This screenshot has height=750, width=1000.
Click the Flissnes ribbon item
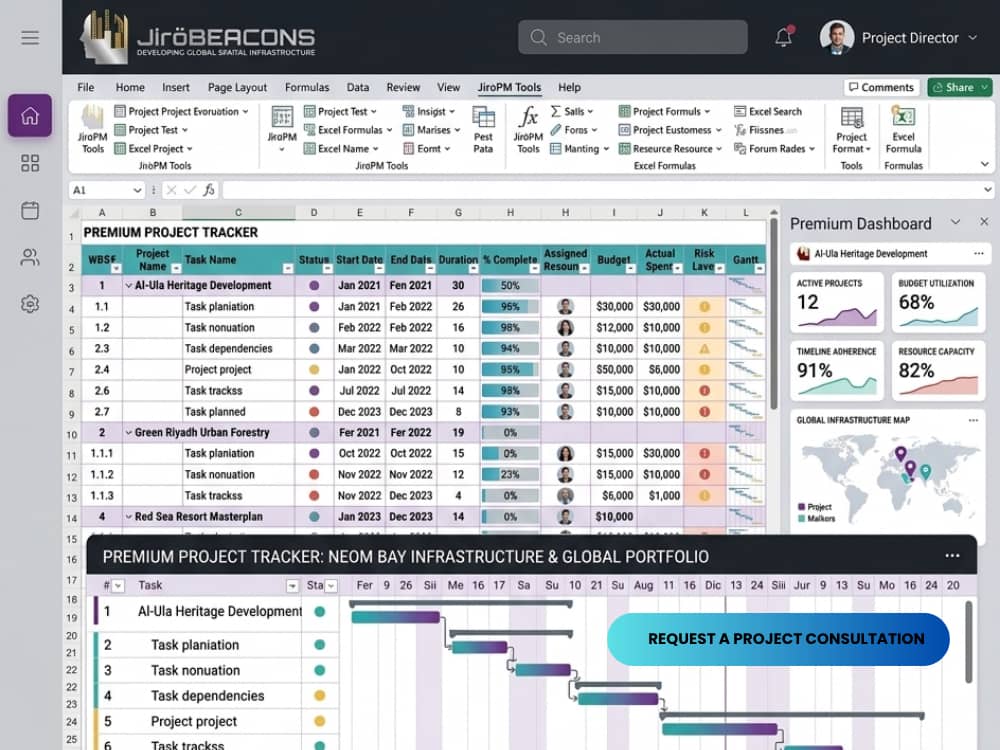click(765, 130)
